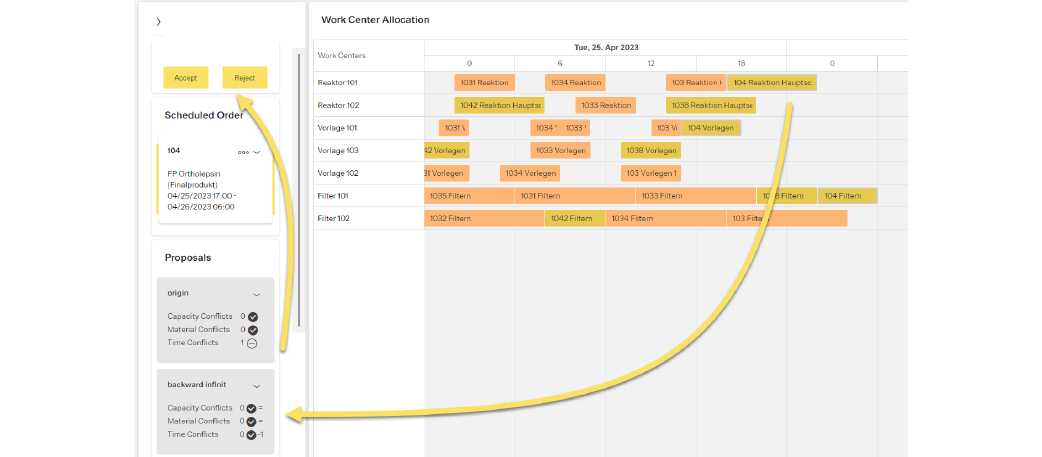Select the 104 Reaktion Hauptsc bar
The image size is (1042, 457).
tap(772, 83)
